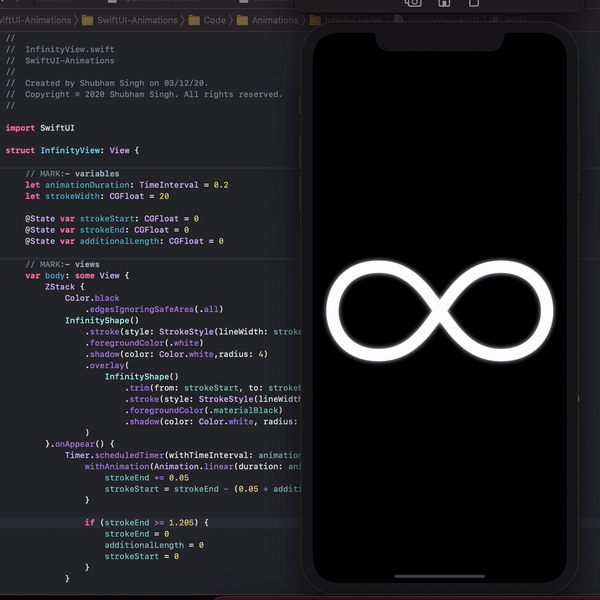Click '.foregroundColor(.white)' modifier
The height and width of the screenshot is (600, 600).
pyautogui.click(x=144, y=343)
